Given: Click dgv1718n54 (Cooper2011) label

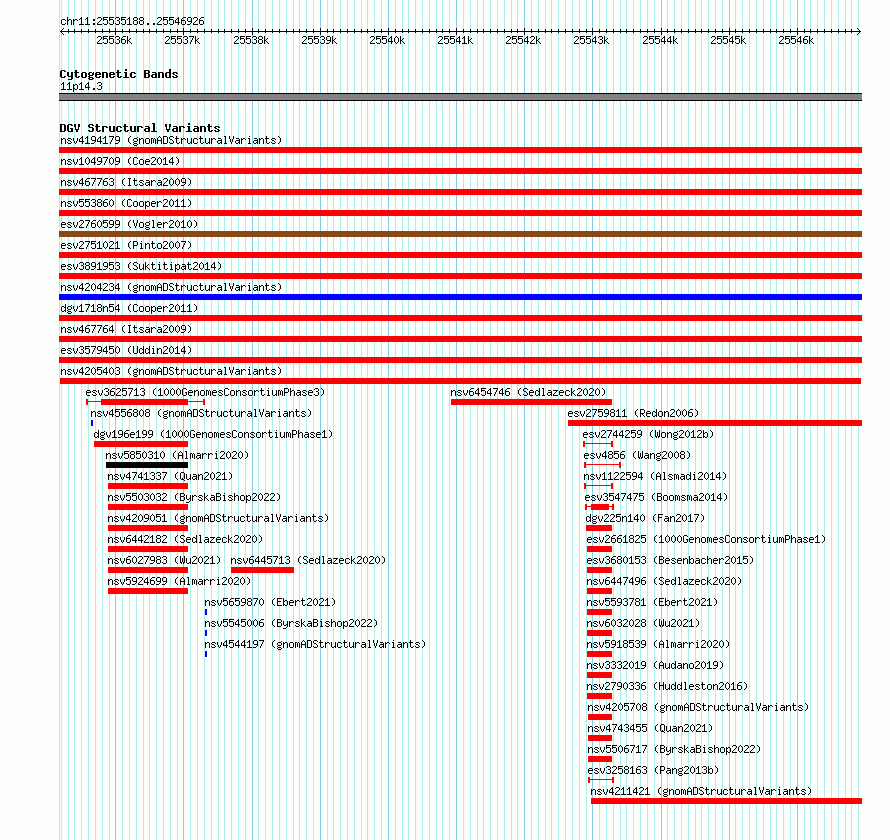Looking at the screenshot, I should coord(129,308).
